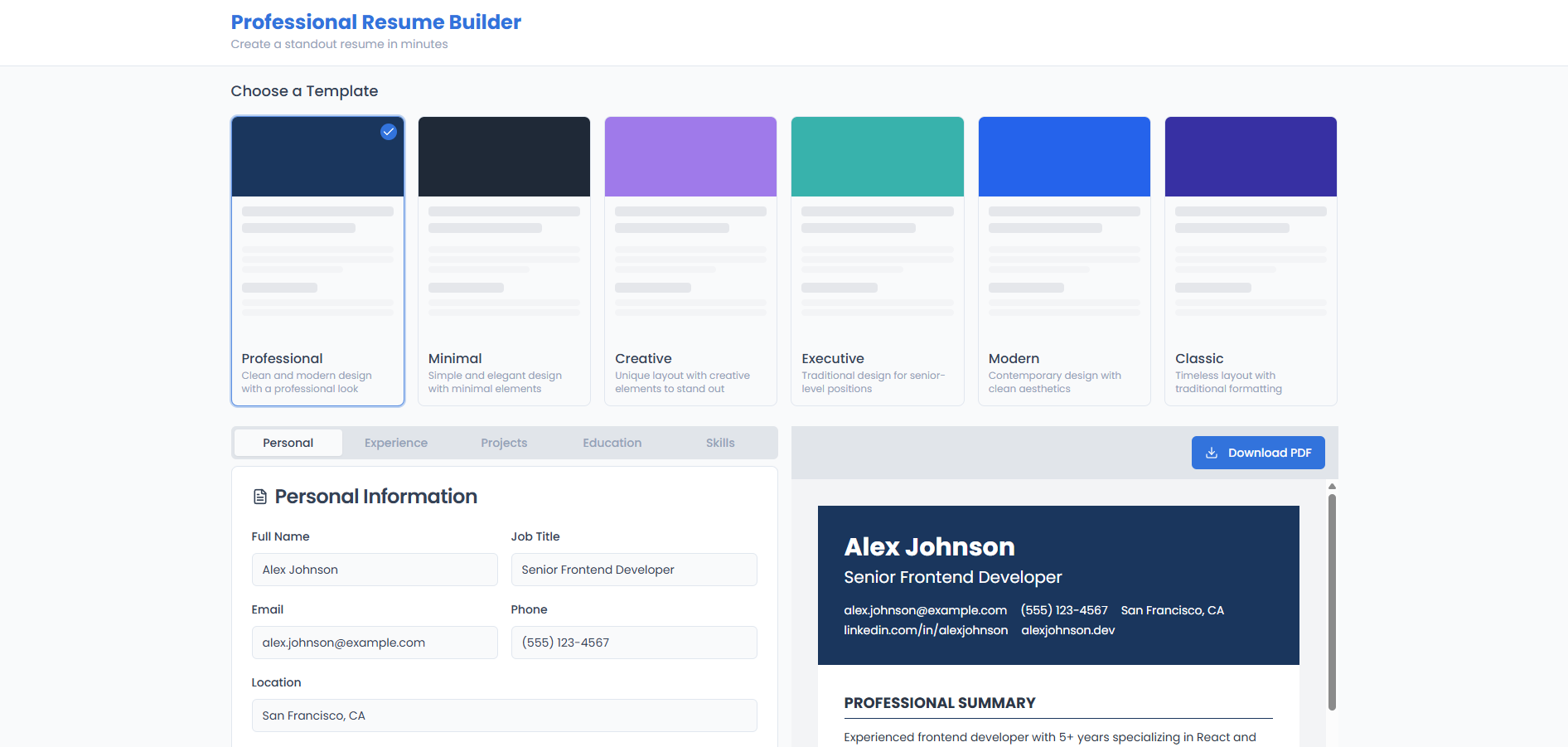Click the Create a standout resume subtitle
1568x747 pixels.
pos(339,44)
